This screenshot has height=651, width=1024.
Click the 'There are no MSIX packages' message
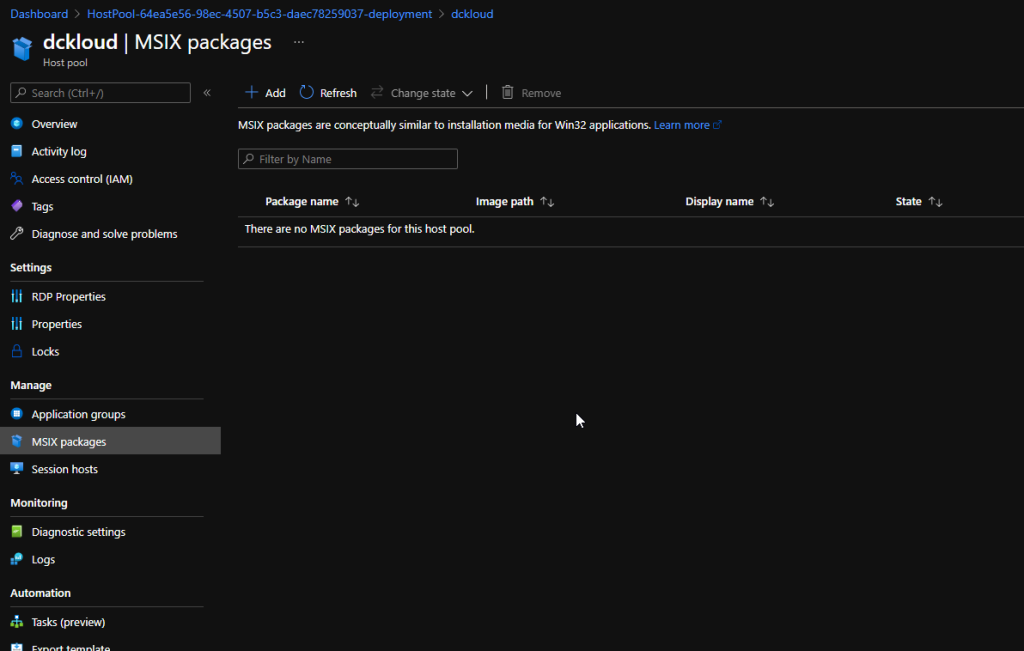coord(359,229)
